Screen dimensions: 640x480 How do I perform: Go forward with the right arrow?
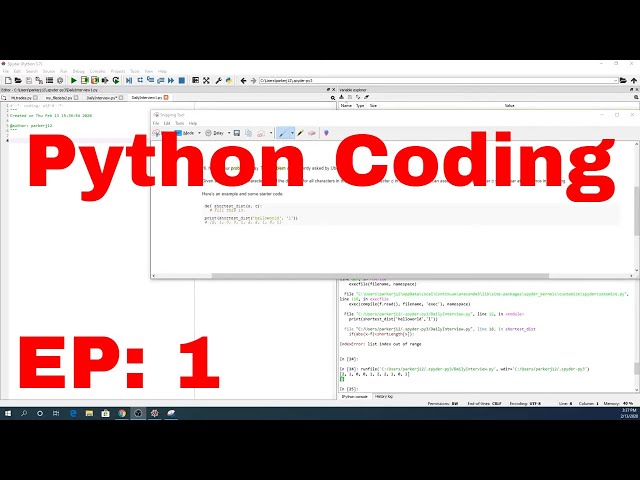click(x=253, y=80)
